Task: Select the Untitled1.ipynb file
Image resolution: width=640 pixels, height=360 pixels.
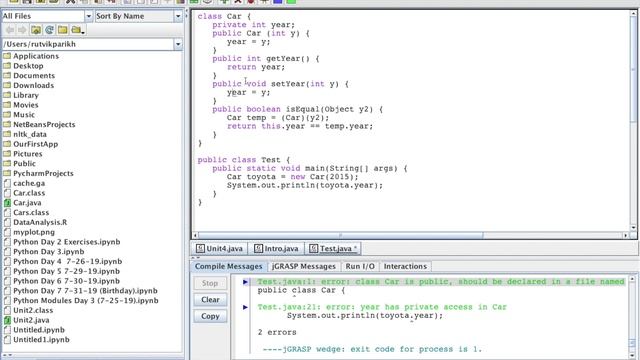Action: pyautogui.click(x=41, y=340)
